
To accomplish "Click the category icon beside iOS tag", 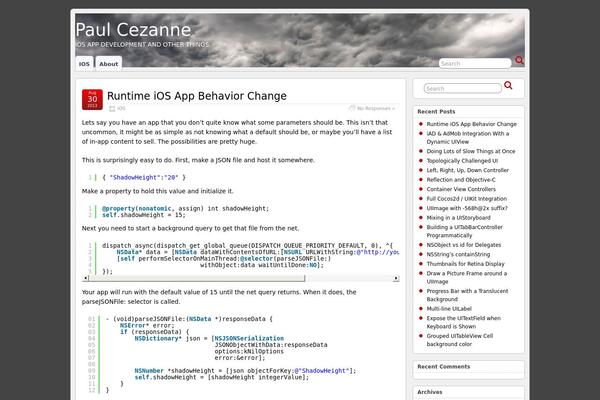I will 112,109.
